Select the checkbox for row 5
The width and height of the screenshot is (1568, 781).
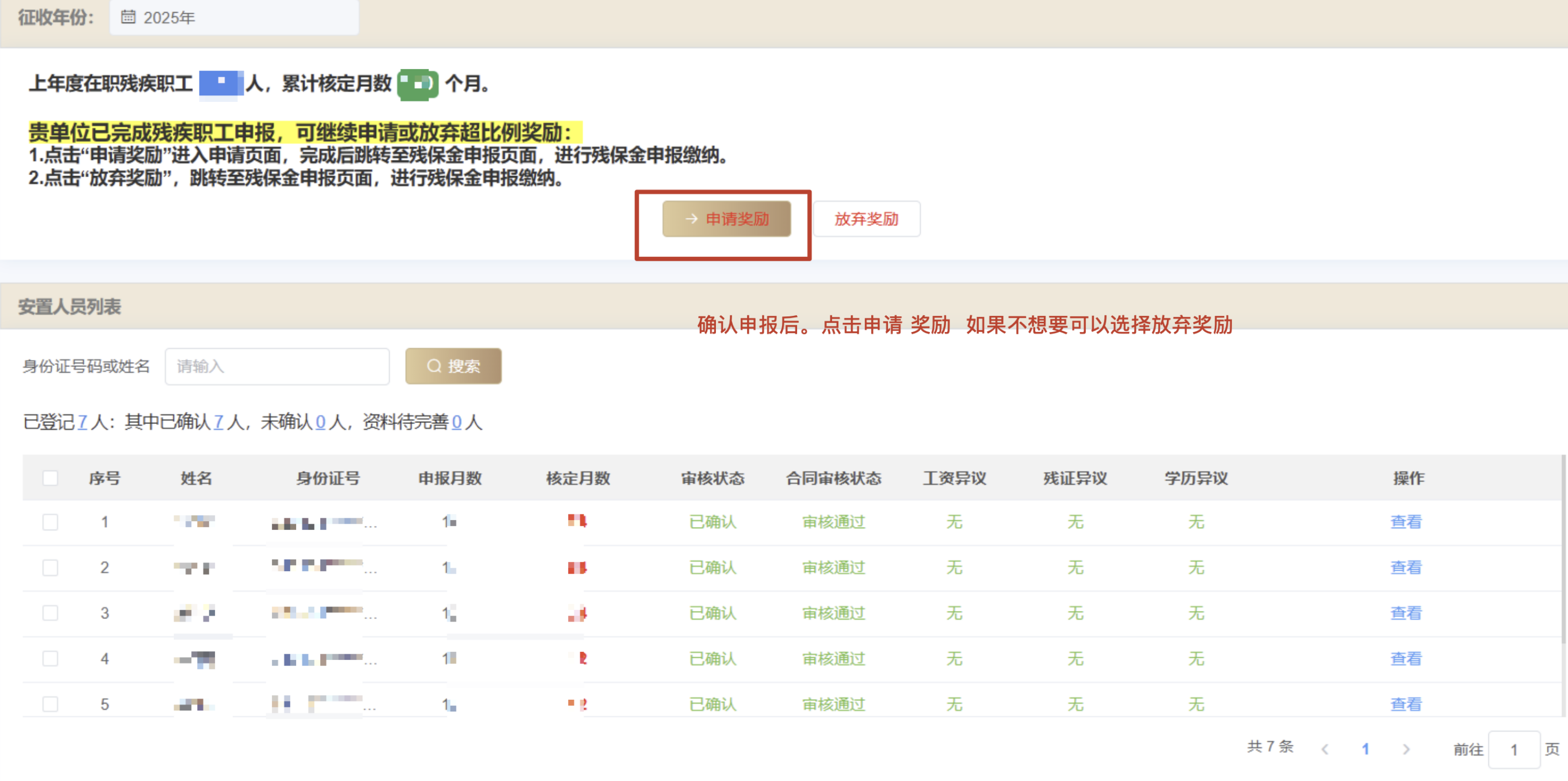[50, 704]
